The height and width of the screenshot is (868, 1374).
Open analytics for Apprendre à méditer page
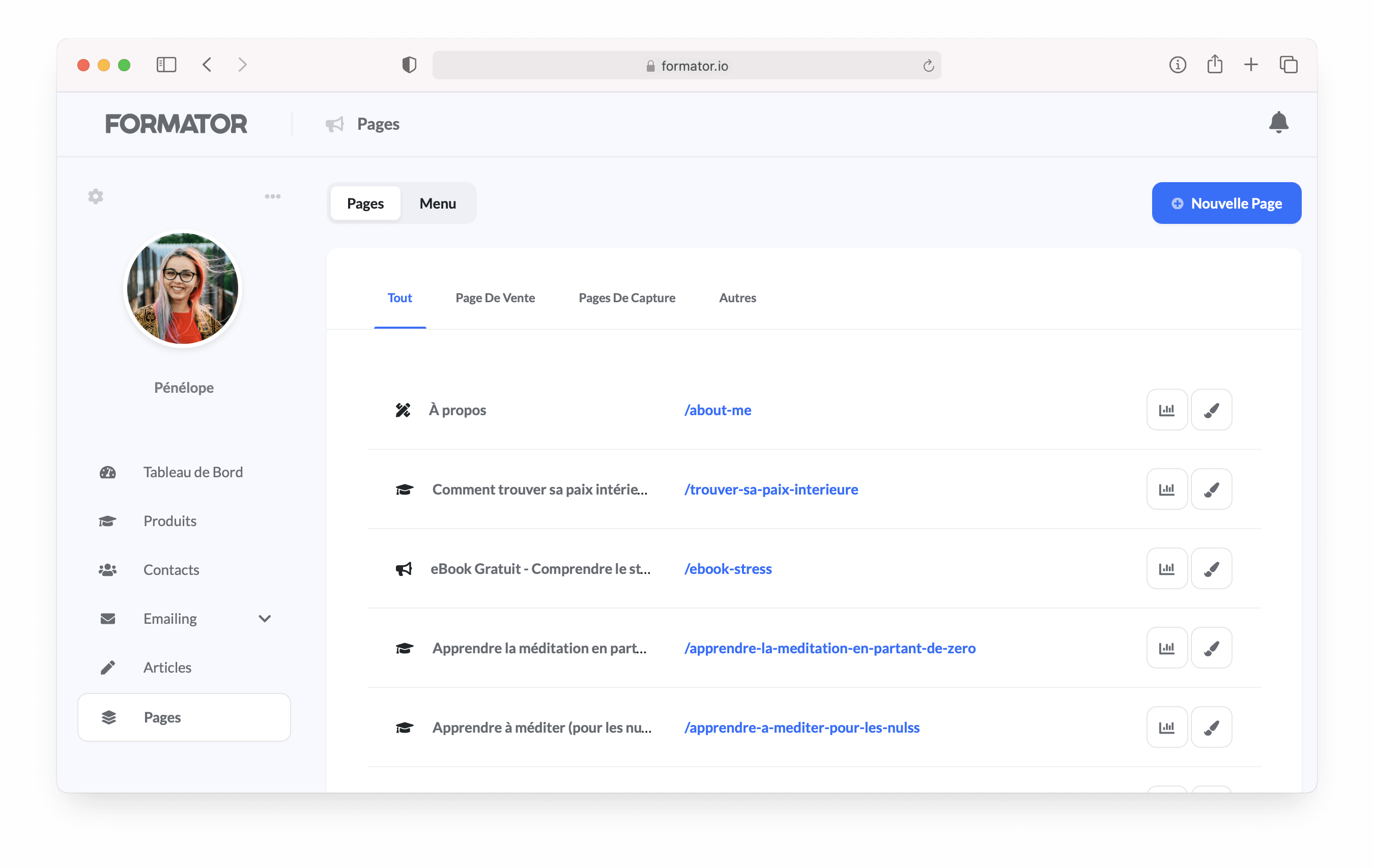click(1167, 727)
